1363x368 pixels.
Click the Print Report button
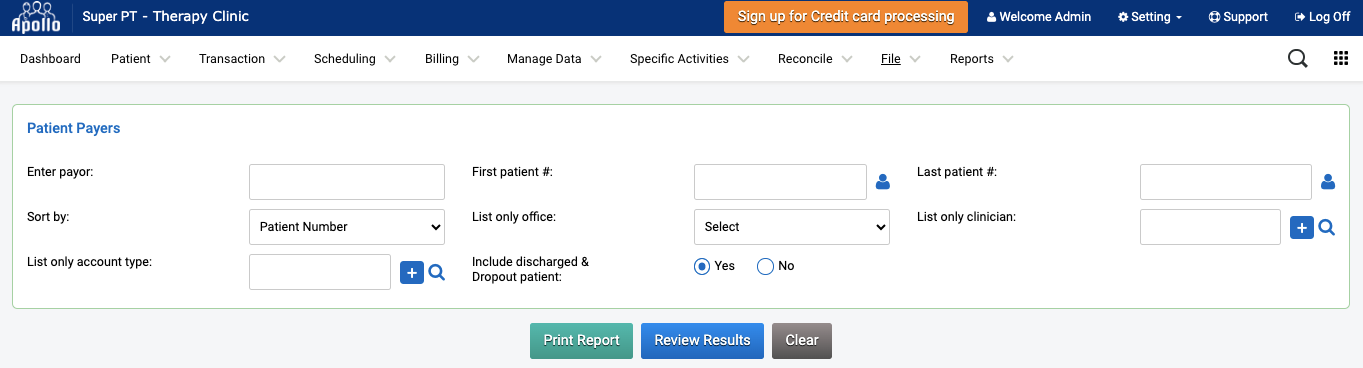[x=581, y=340]
